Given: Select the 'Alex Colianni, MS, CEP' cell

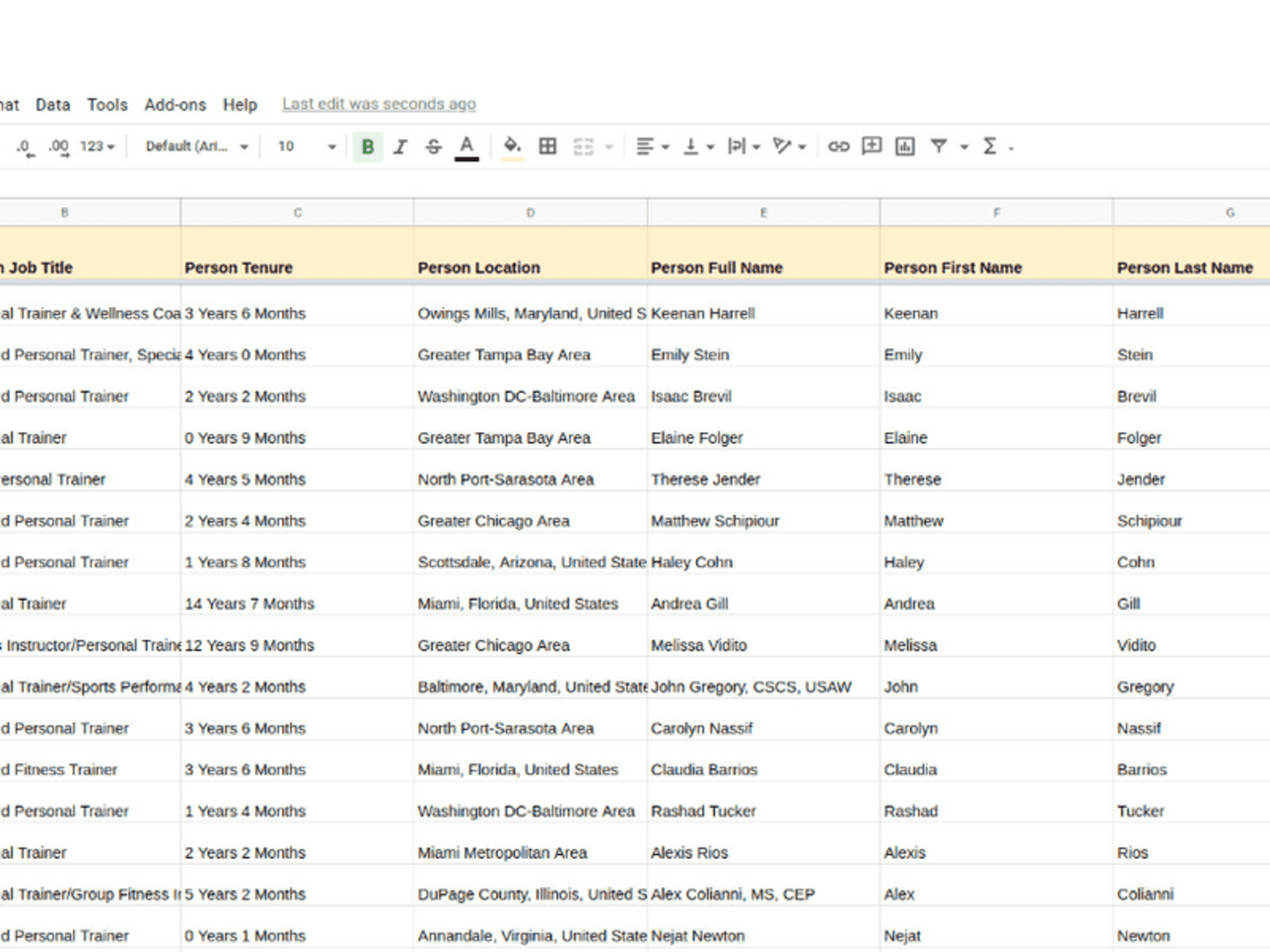Looking at the screenshot, I should (x=764, y=886).
